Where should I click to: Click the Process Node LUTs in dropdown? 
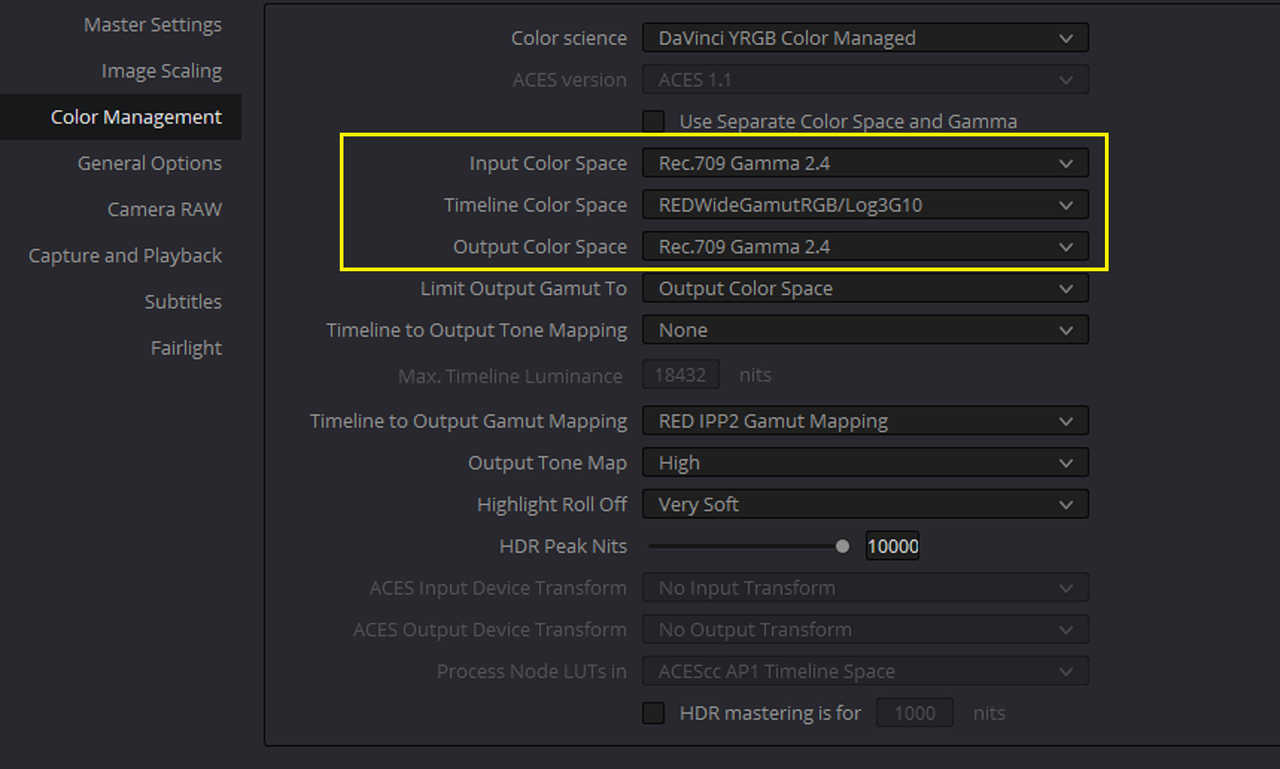865,671
